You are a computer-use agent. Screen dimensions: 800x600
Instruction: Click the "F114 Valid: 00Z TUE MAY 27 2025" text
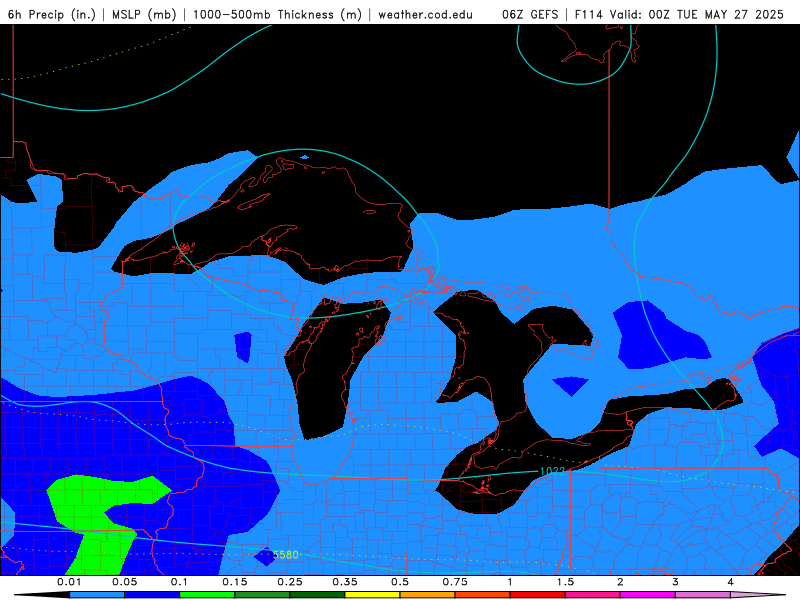point(679,14)
